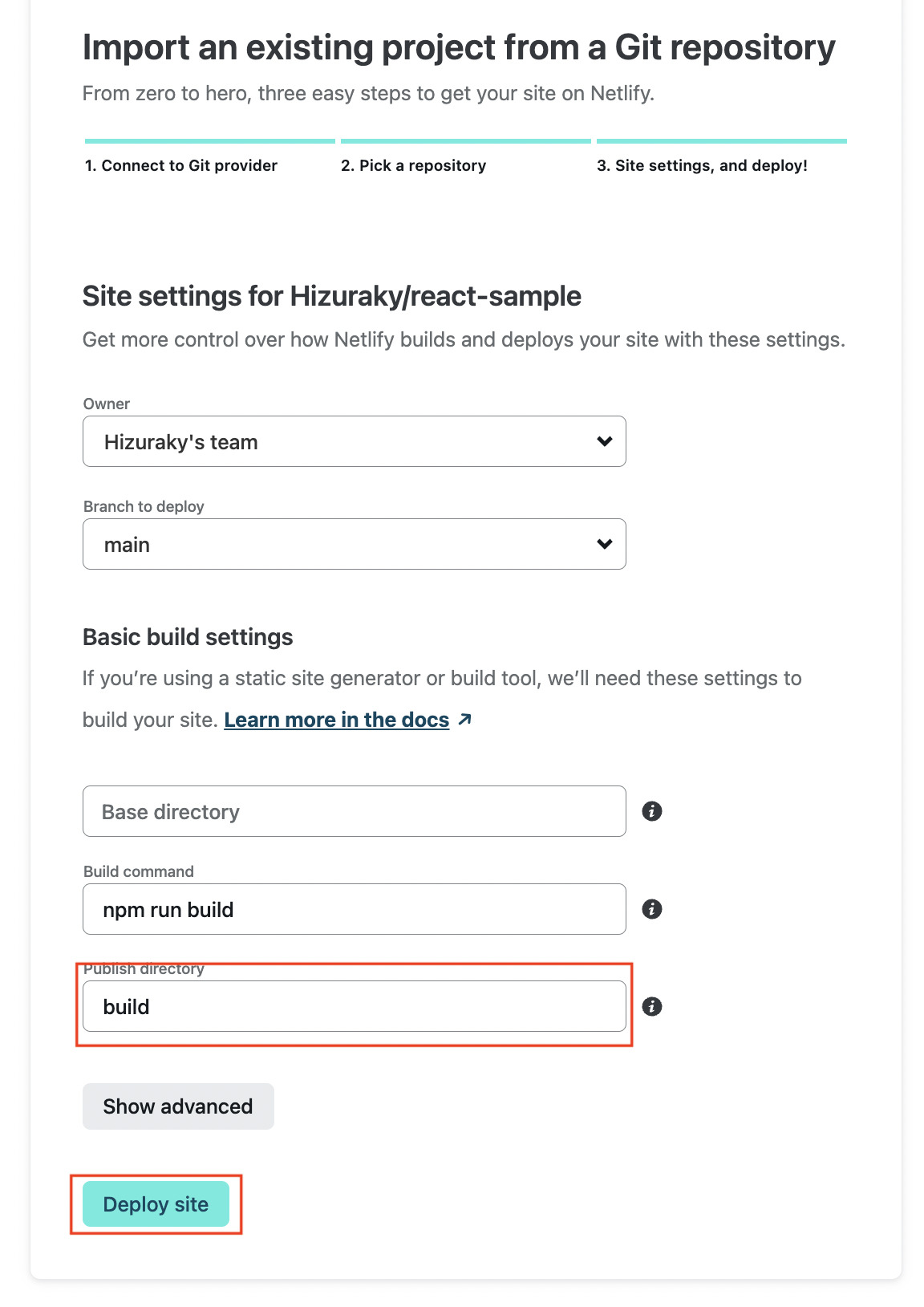Image resolution: width=924 pixels, height=1307 pixels.
Task: Click the teal progress bar above step 3
Action: tap(722, 141)
